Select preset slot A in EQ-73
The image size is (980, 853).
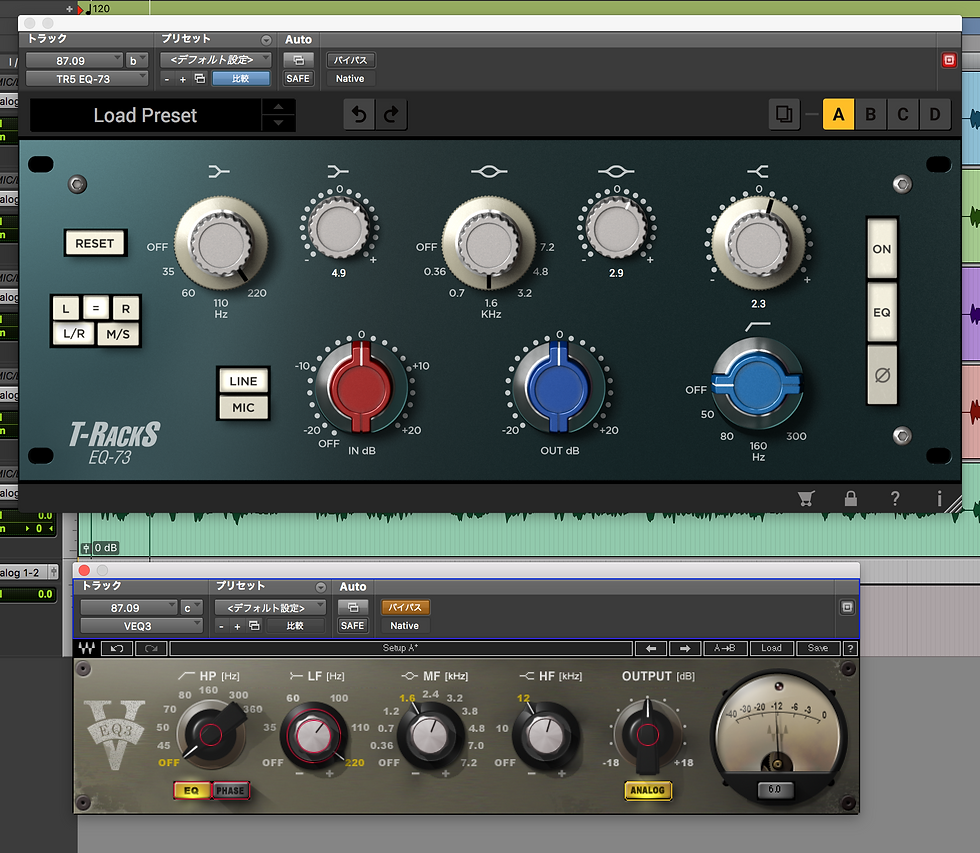[x=838, y=114]
